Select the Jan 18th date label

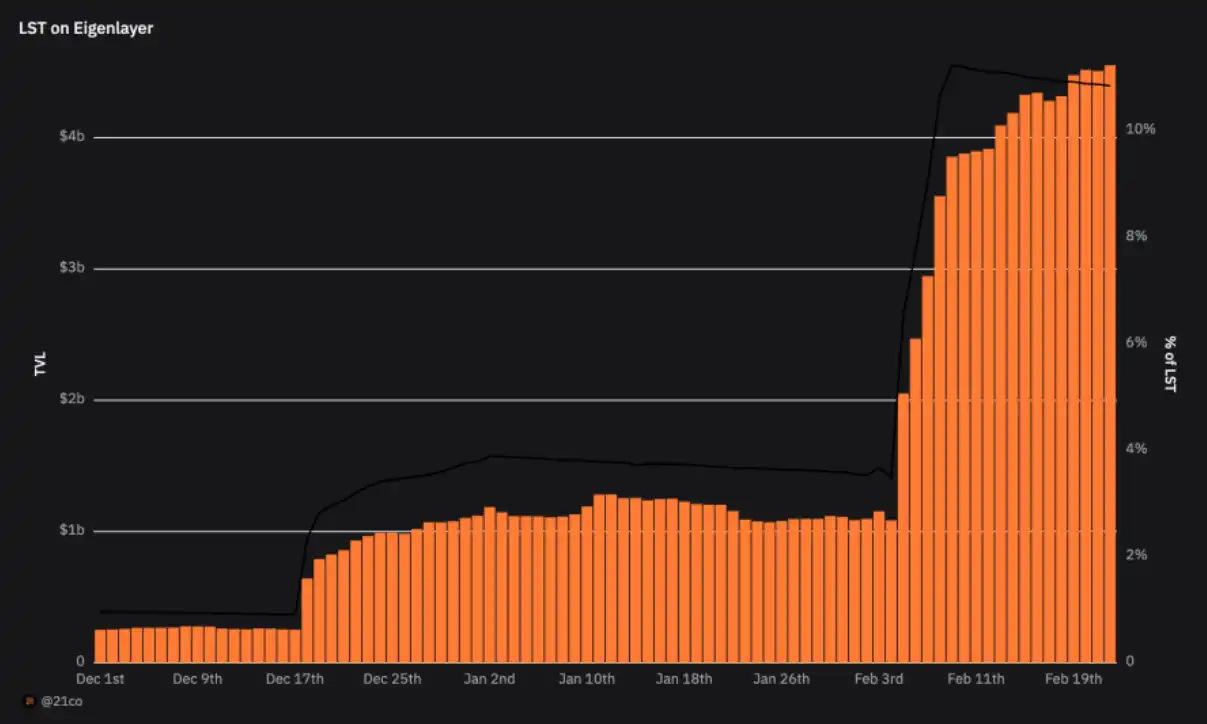pyautogui.click(x=684, y=679)
